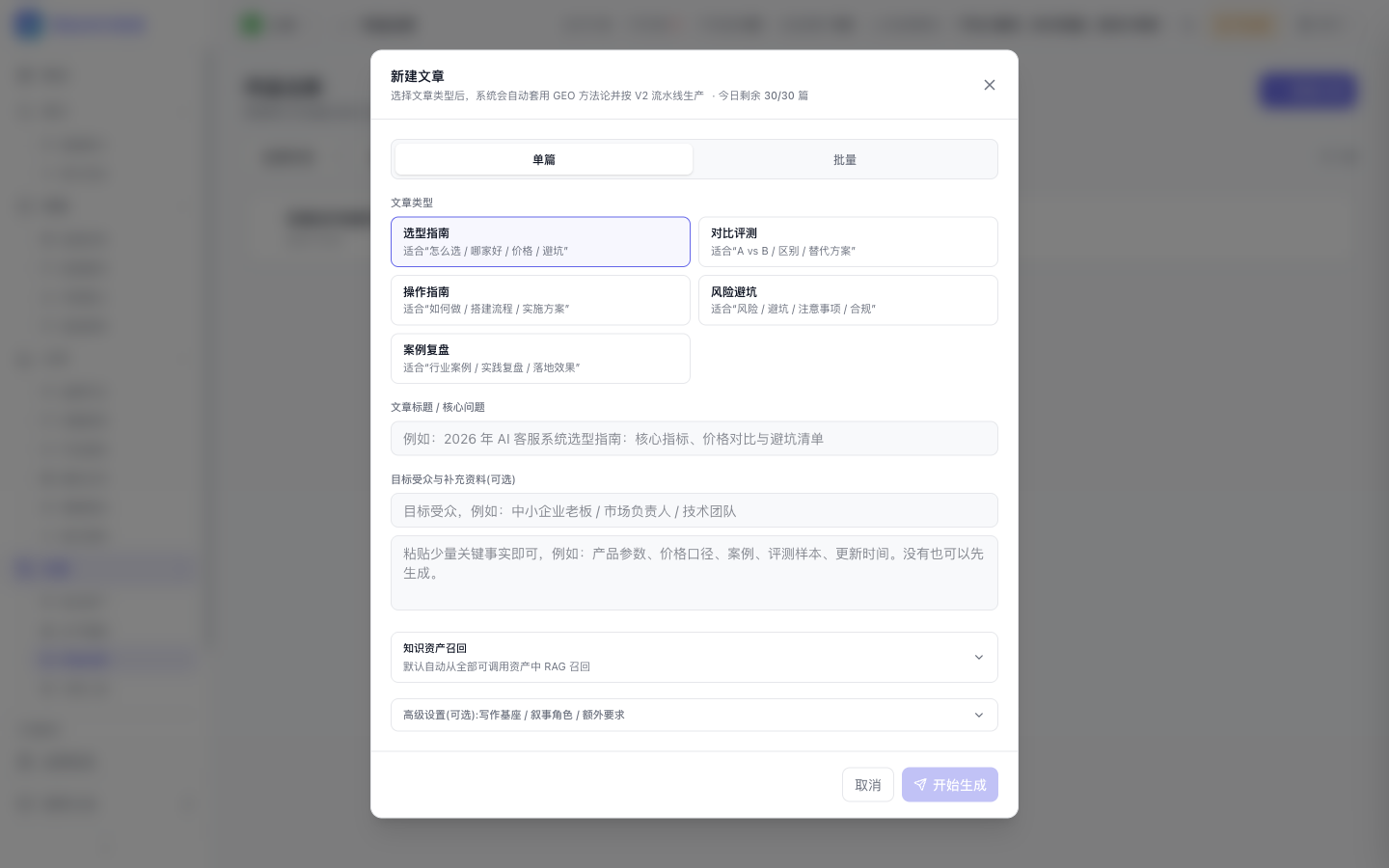1389x868 pixels.
Task: Switch to the 批量 tab
Action: (845, 159)
